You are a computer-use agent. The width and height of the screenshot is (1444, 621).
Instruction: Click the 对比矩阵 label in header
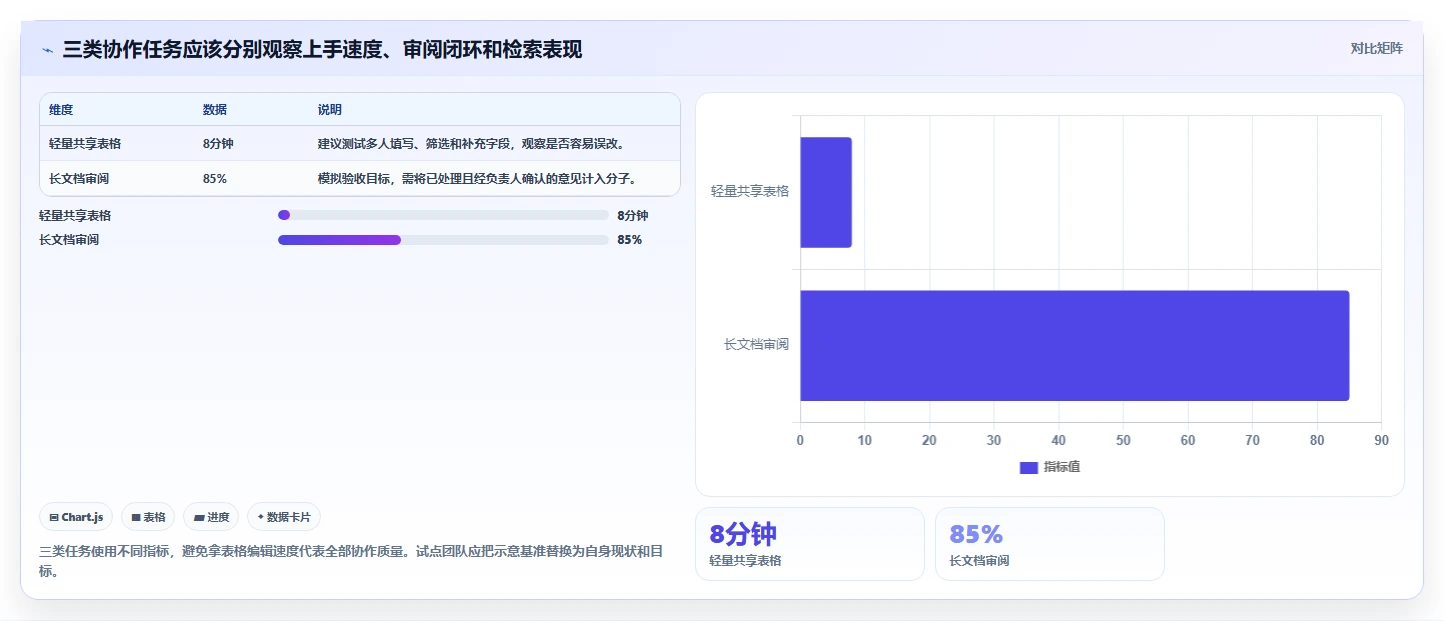pyautogui.click(x=1376, y=49)
